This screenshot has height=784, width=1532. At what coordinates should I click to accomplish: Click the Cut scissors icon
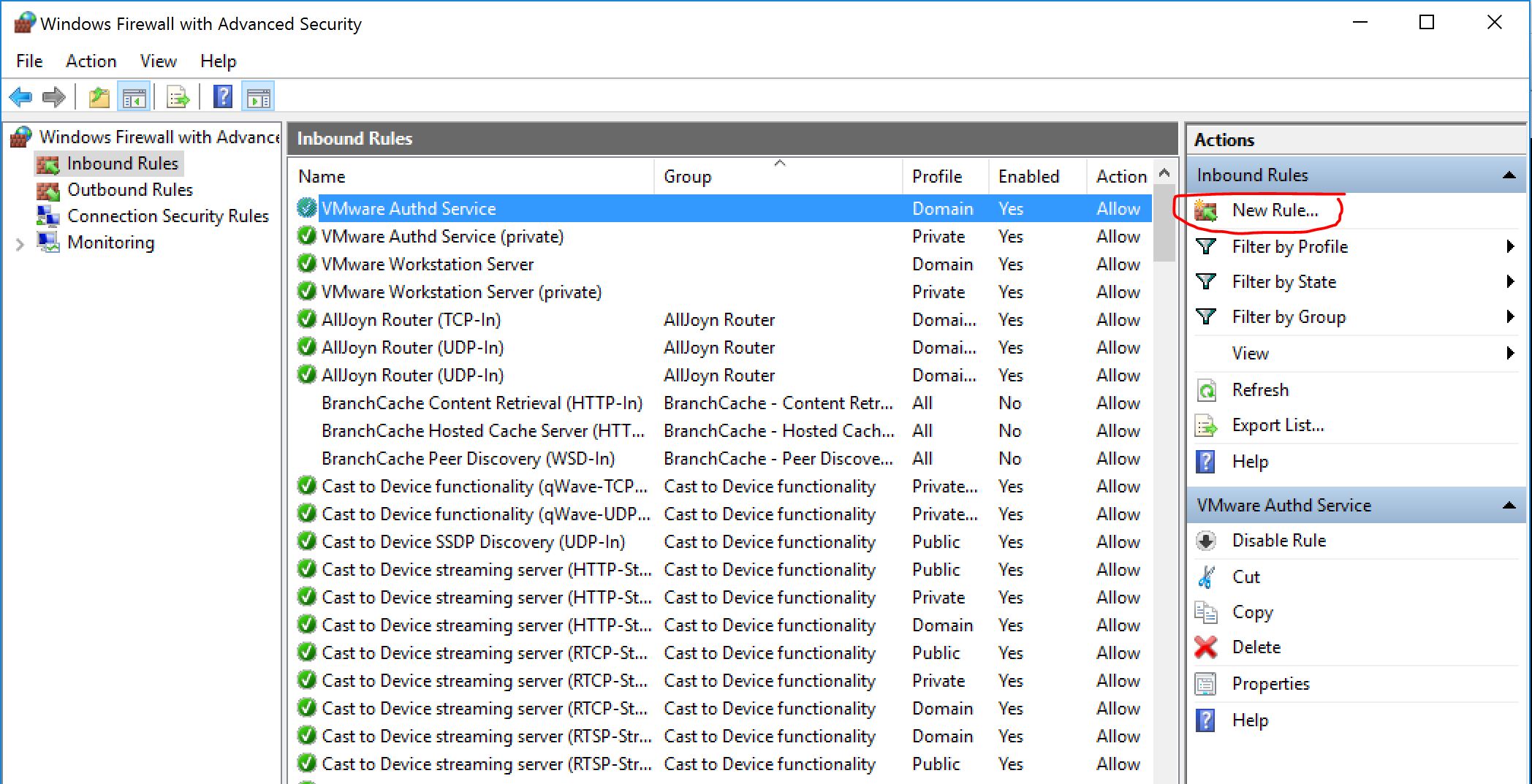(1206, 577)
